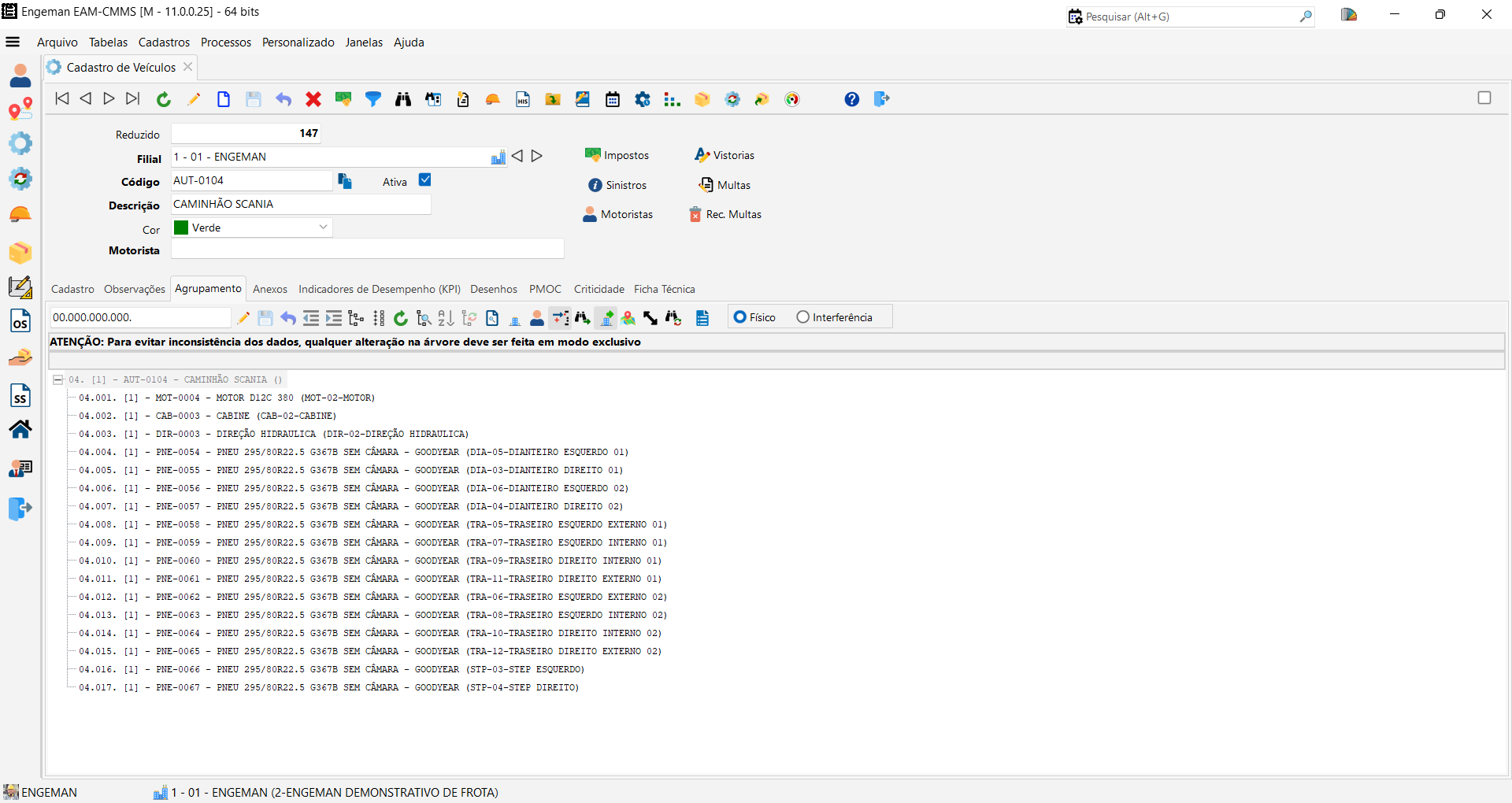Select the Interferência radio option
The image size is (1512, 803).
tap(803, 317)
